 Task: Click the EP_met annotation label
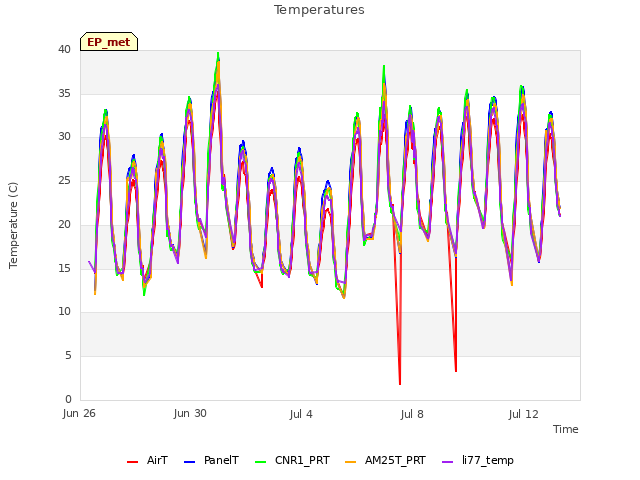pyautogui.click(x=109, y=42)
